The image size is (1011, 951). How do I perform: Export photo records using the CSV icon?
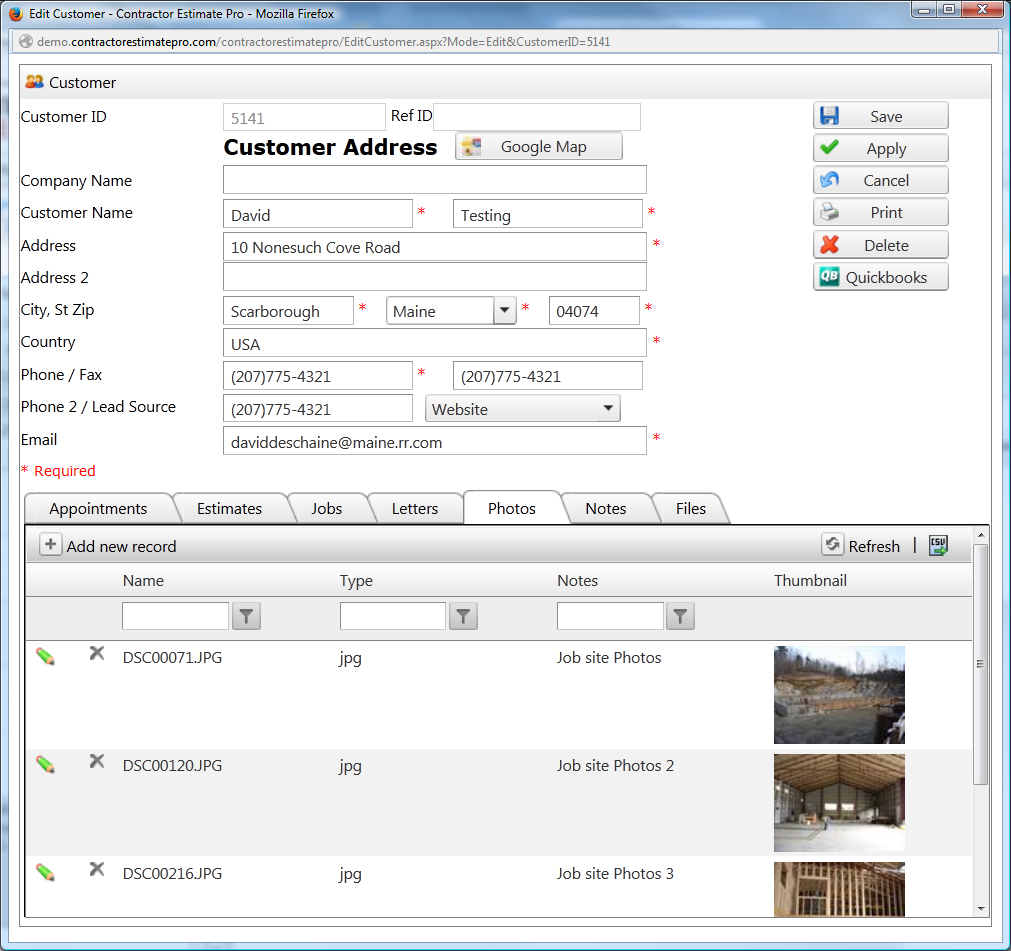pyautogui.click(x=937, y=545)
